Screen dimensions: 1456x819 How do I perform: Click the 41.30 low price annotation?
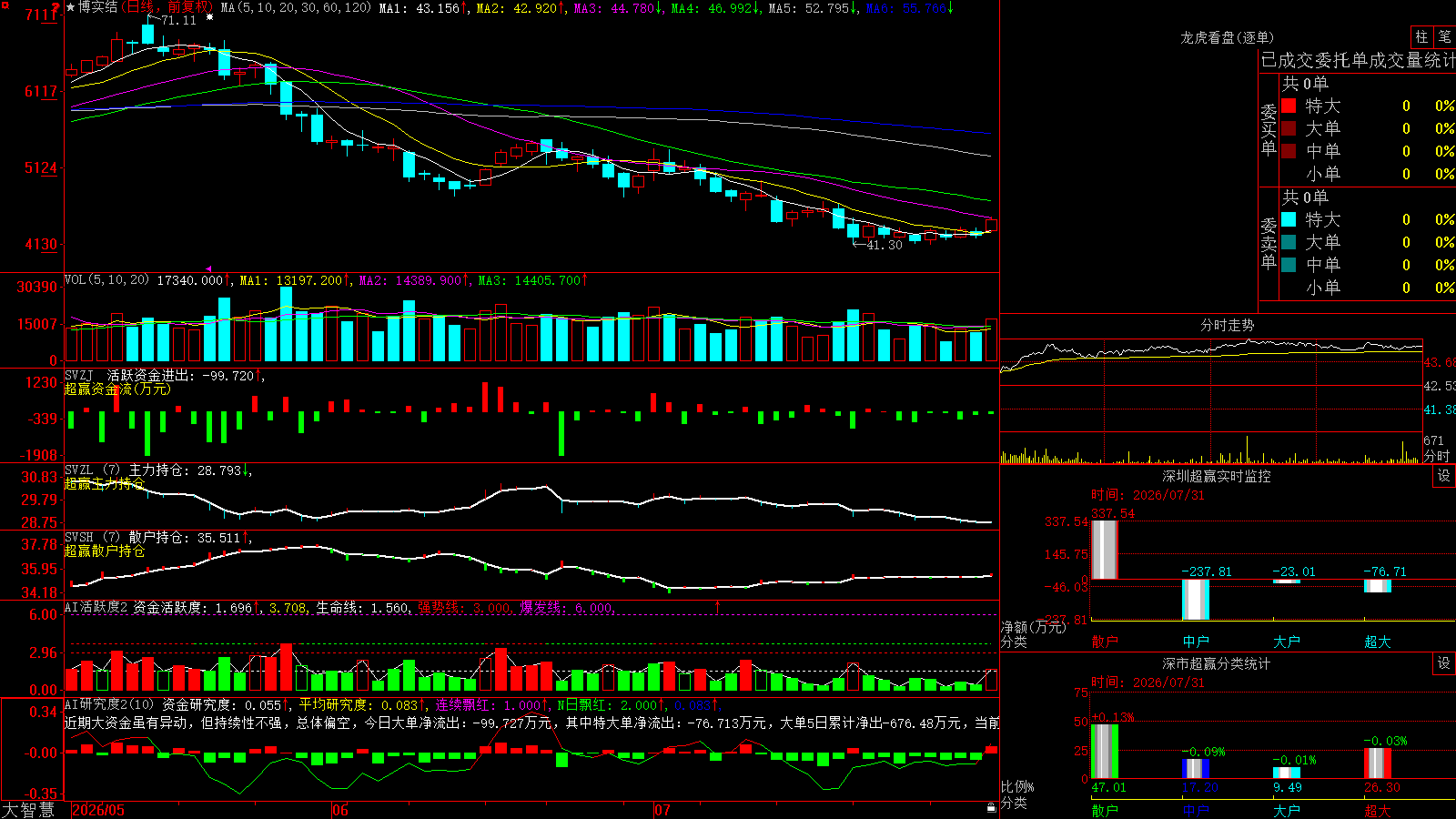tap(884, 245)
